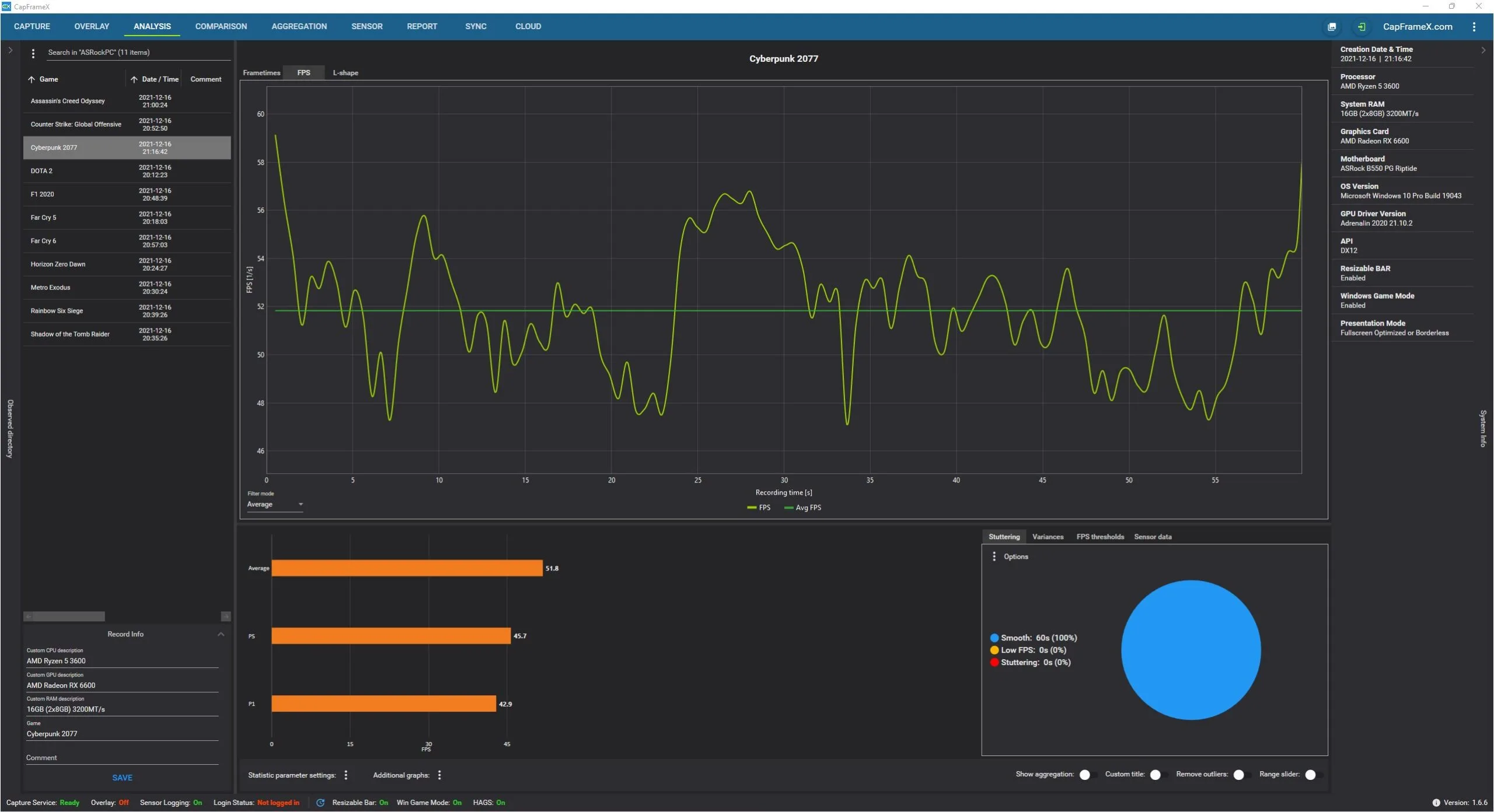Viewport: 1494px width, 812px height.
Task: Open the FPS thresholds tab
Action: (x=1100, y=537)
